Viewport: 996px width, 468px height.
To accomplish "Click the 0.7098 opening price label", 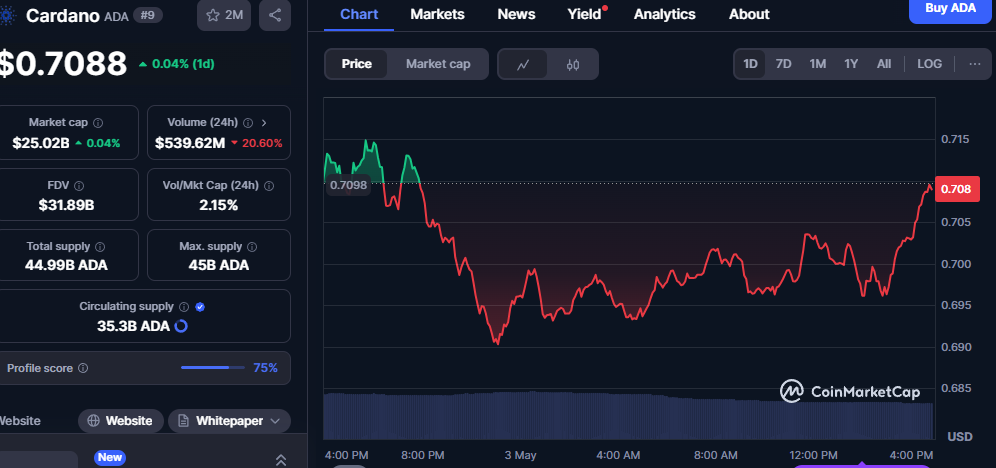I will (348, 186).
